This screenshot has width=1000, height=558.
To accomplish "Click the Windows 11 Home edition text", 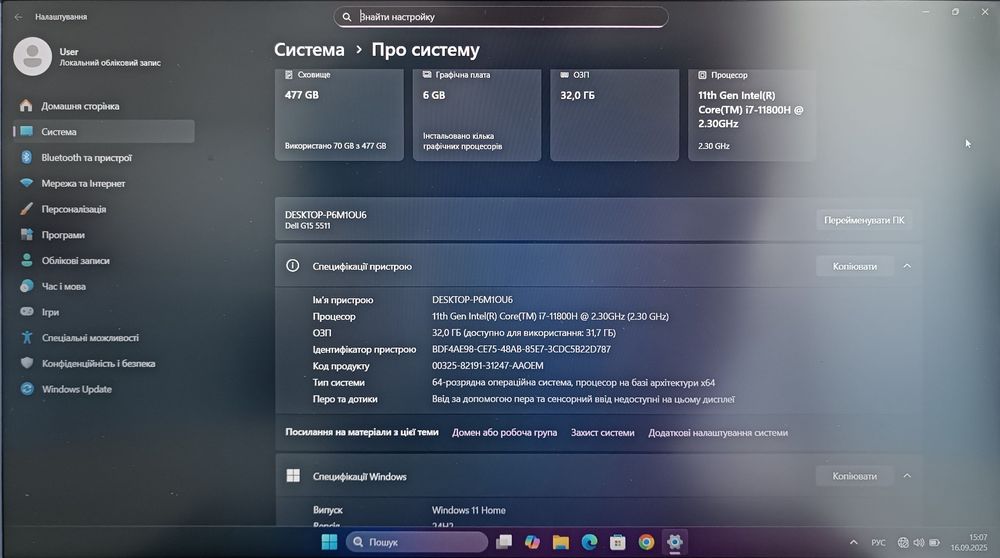I will (469, 510).
